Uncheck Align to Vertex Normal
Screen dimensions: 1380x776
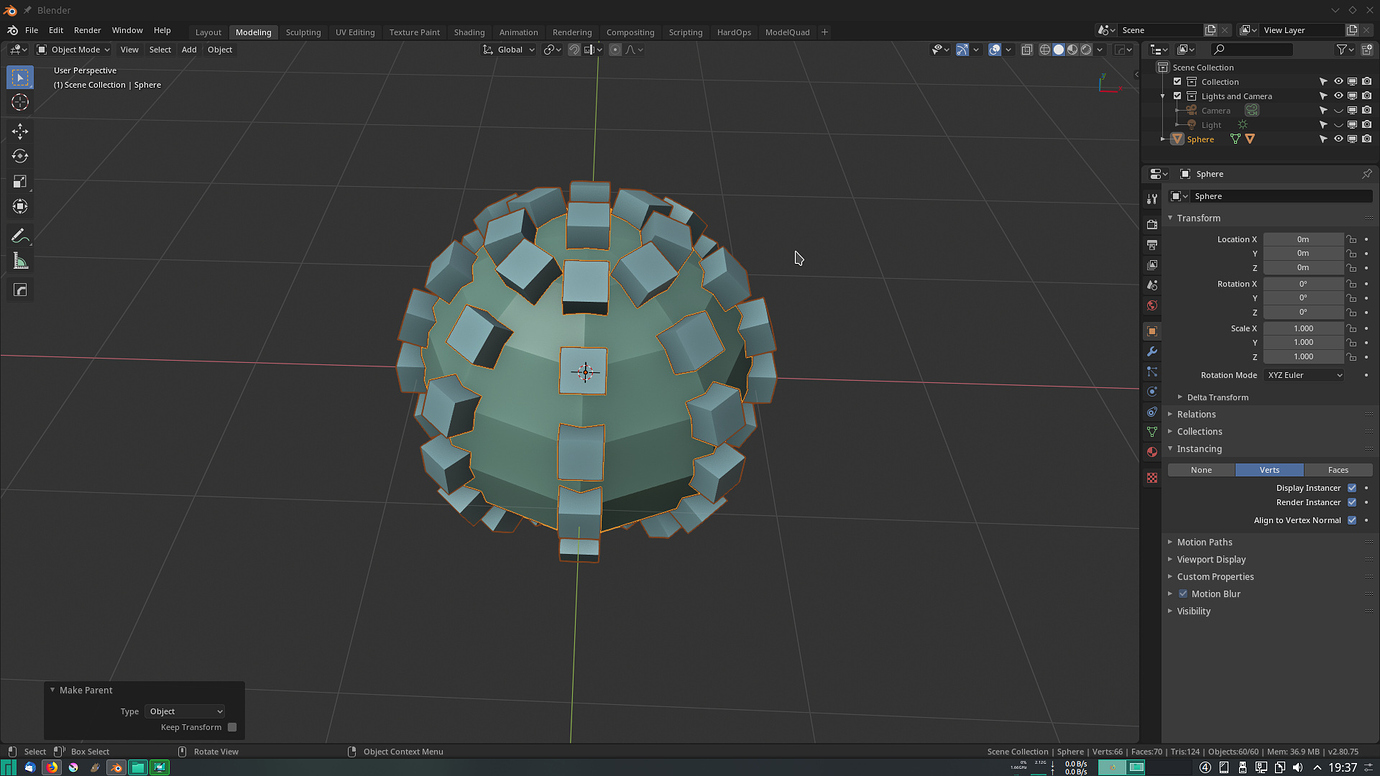1352,520
